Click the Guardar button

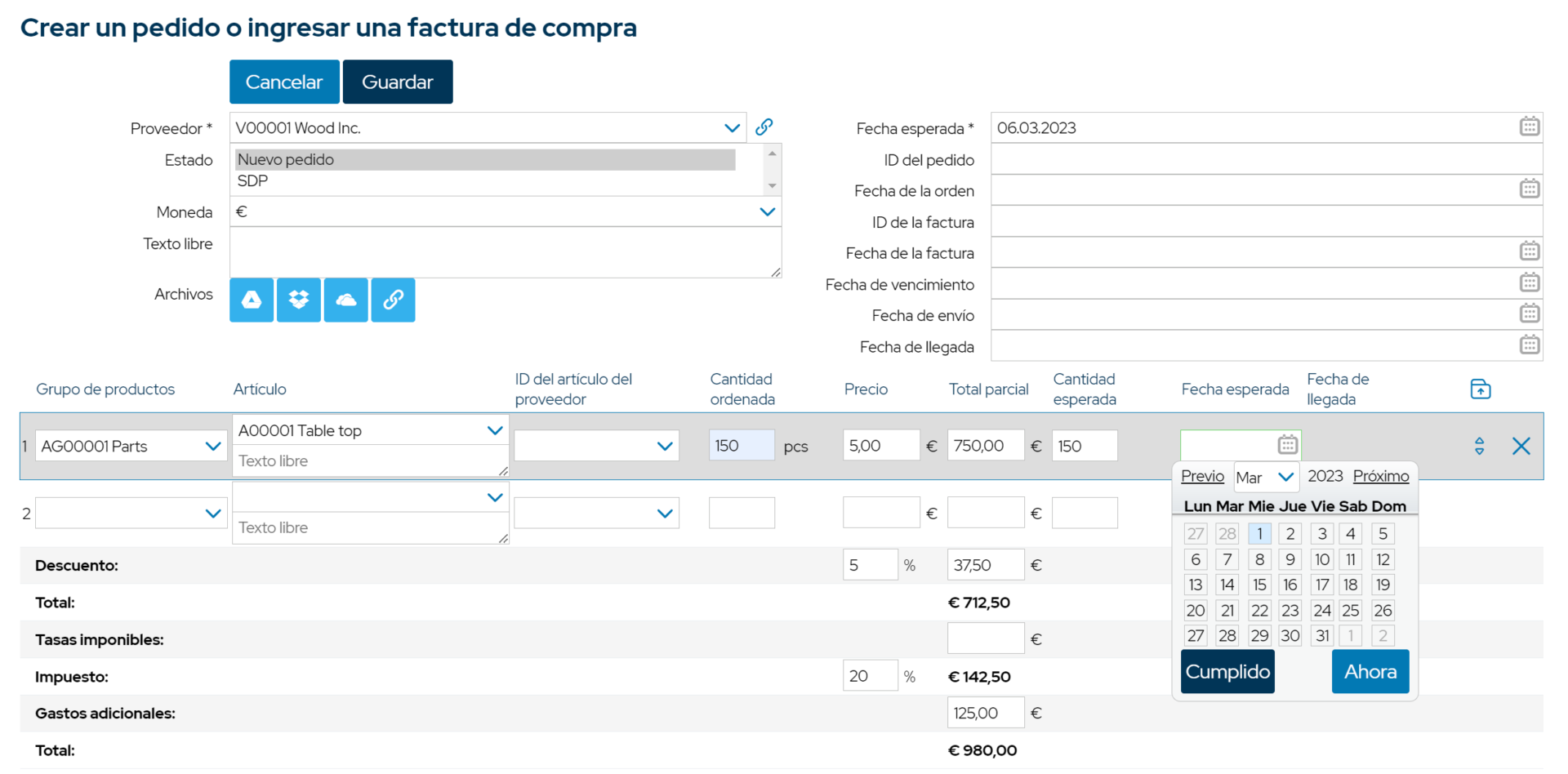coord(398,82)
